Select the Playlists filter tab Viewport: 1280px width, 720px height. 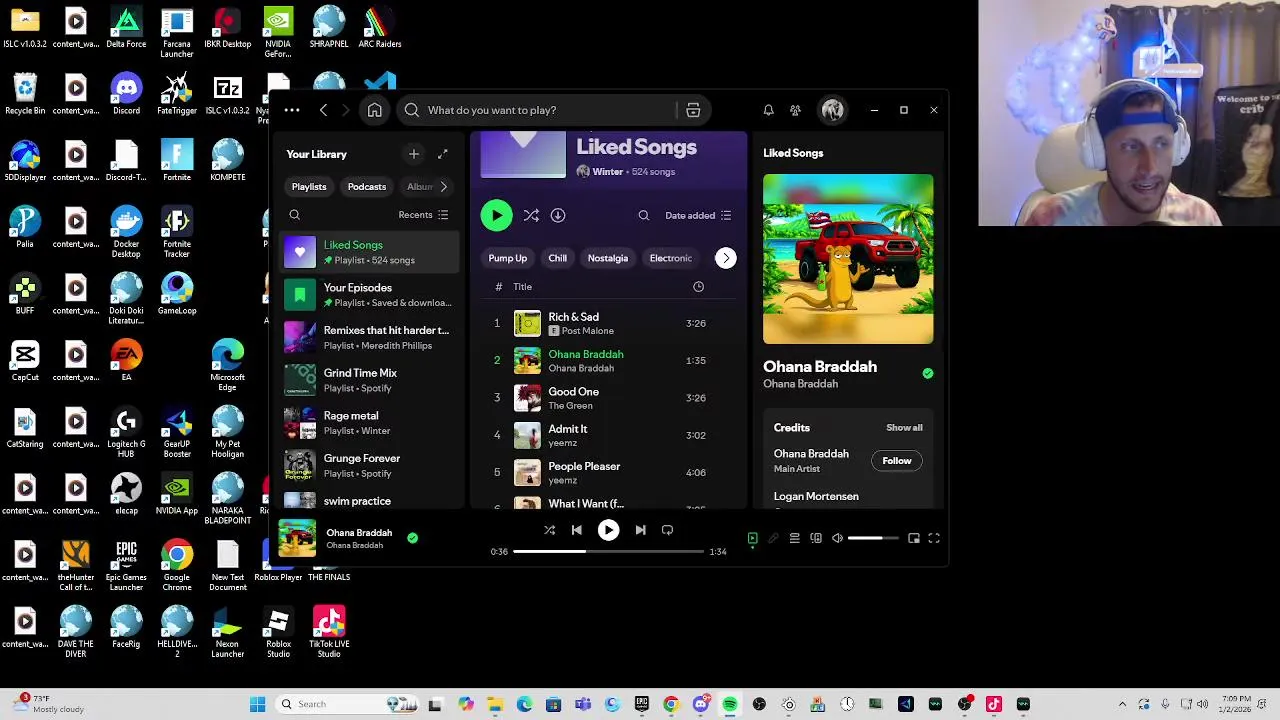pos(309,187)
